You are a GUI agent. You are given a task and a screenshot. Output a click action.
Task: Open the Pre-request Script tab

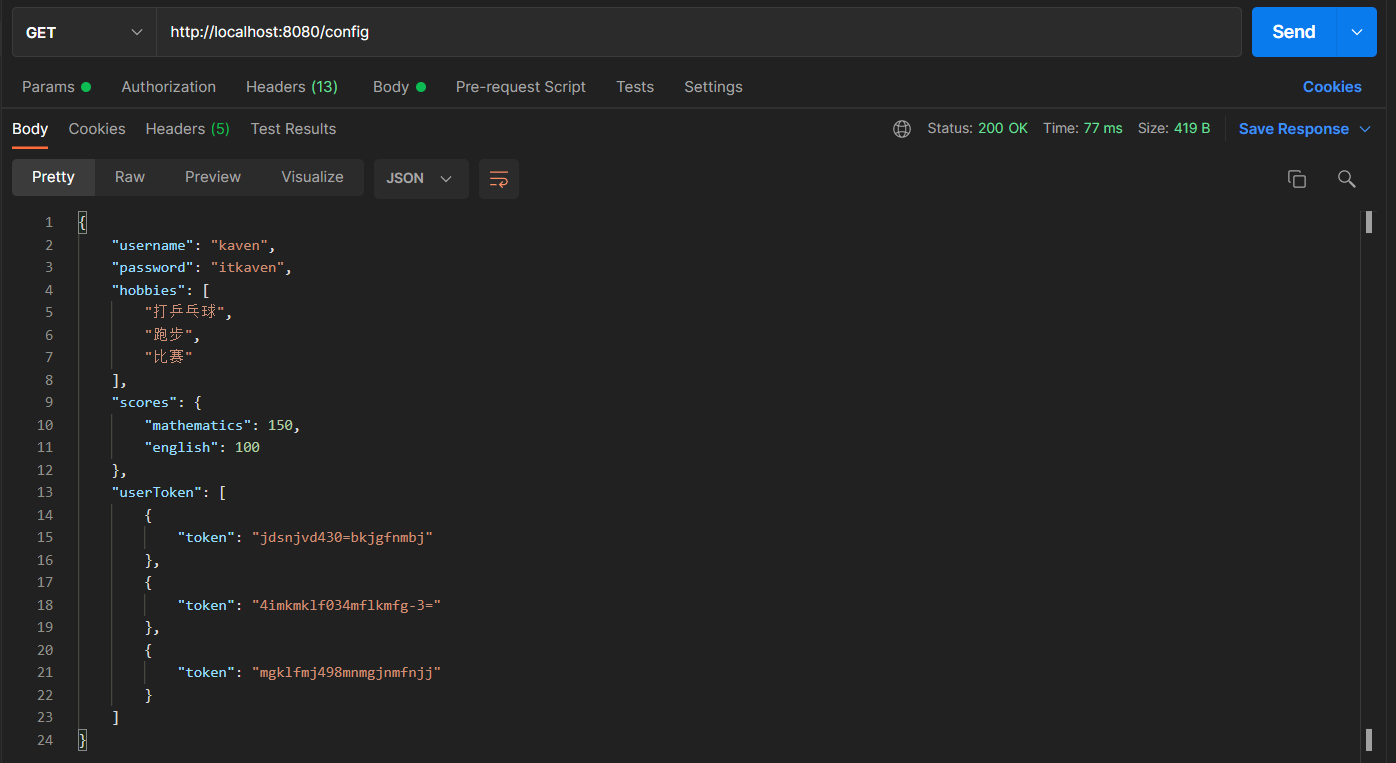520,87
